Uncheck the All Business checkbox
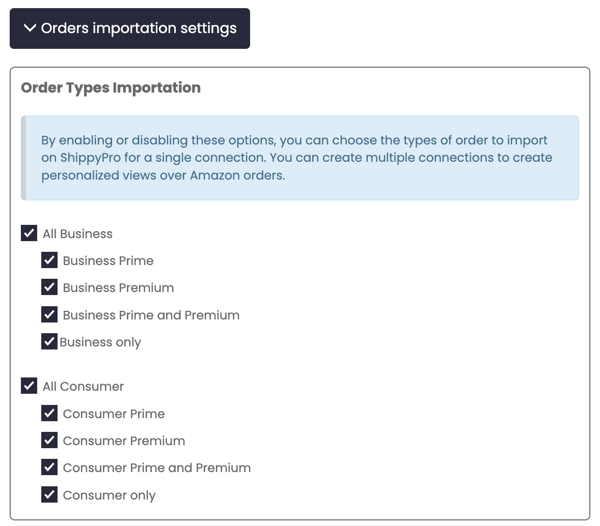 coord(29,233)
